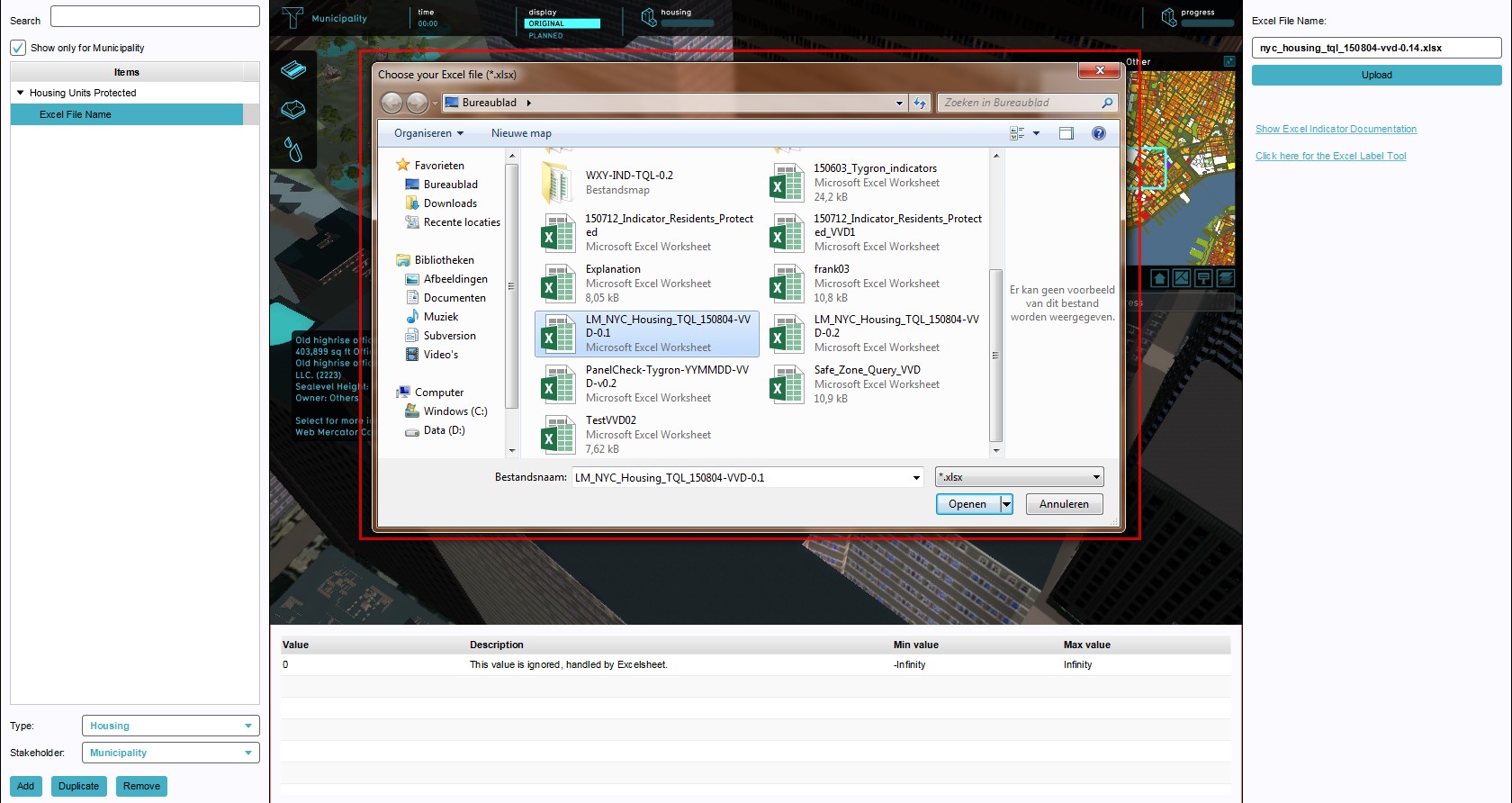
Task: Open the Stakeholder dropdown showing Municipality
Action: click(x=170, y=753)
